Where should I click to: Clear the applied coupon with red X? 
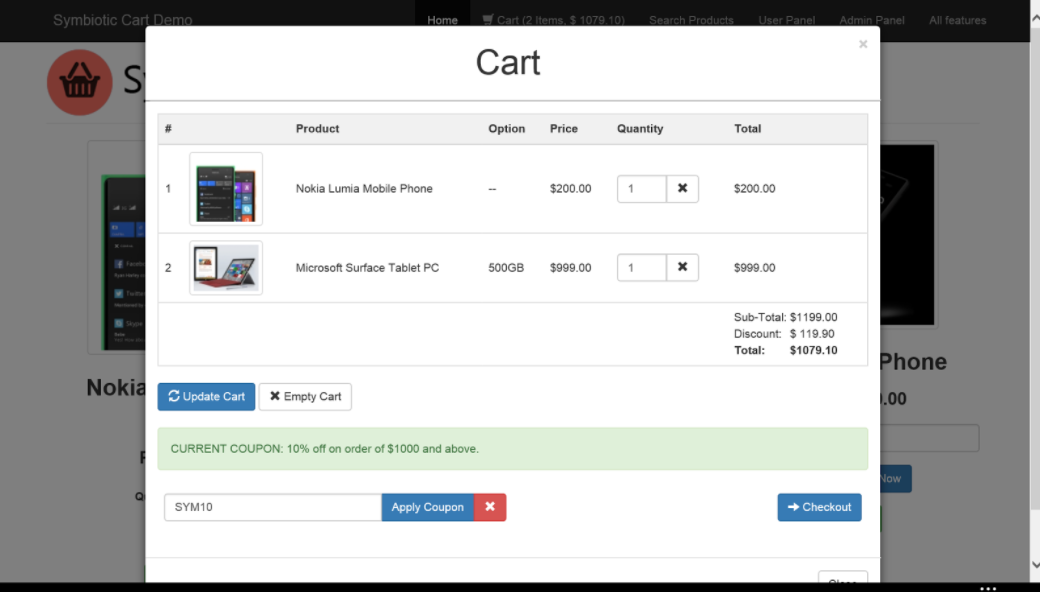point(489,507)
